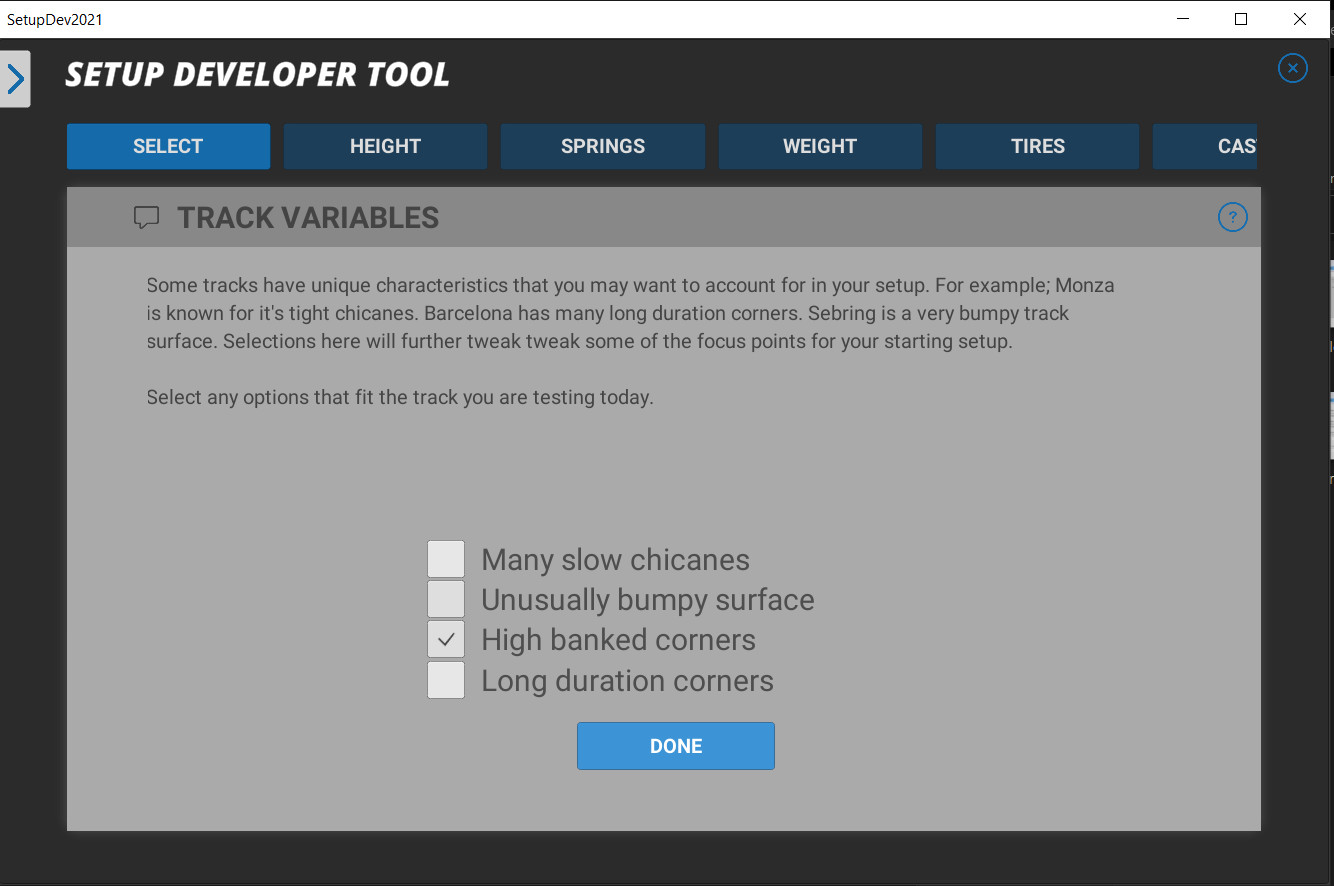Close the SetupDev2021 window

[1299, 19]
